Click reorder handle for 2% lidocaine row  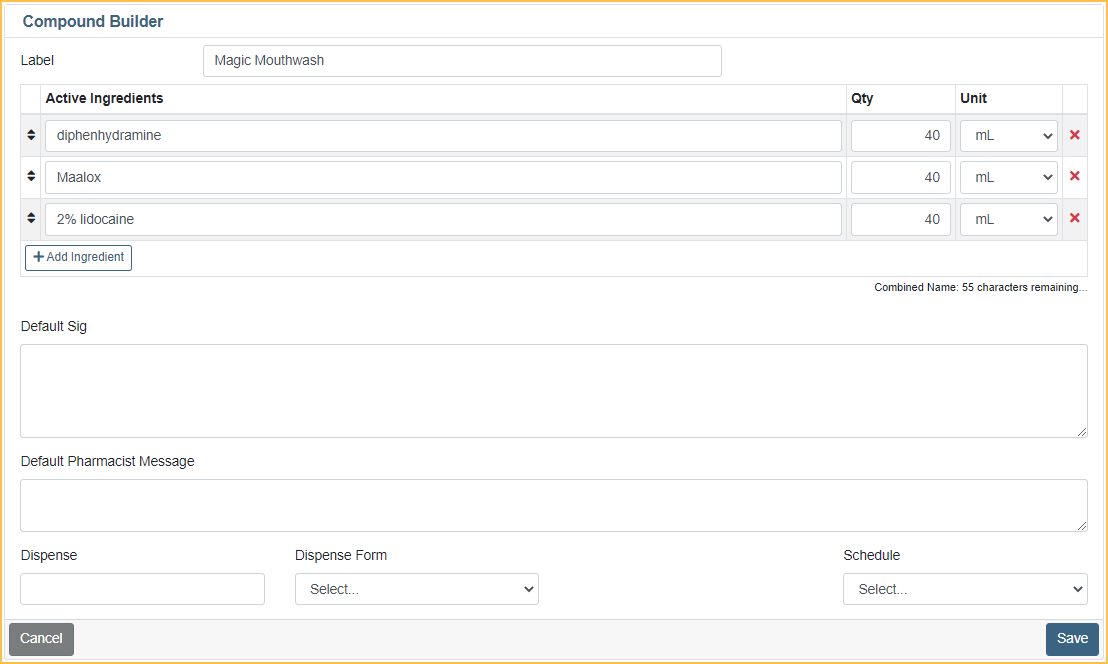tap(31, 219)
